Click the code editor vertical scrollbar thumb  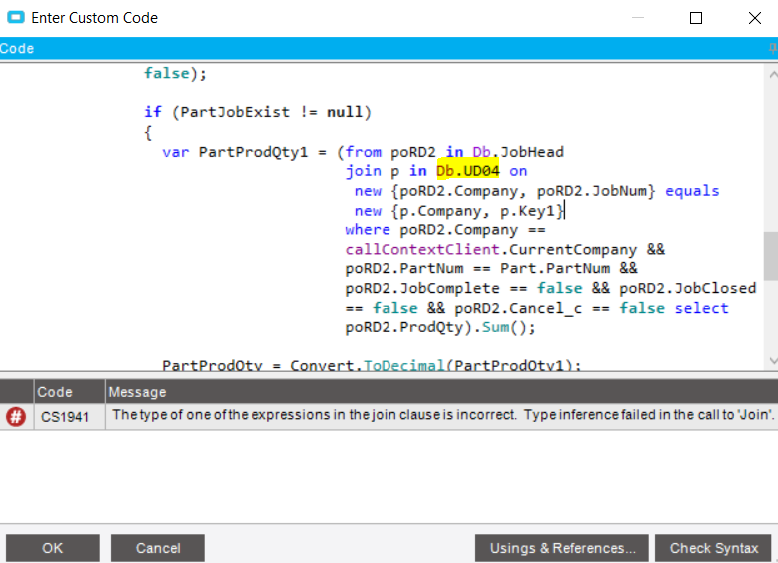click(771, 256)
